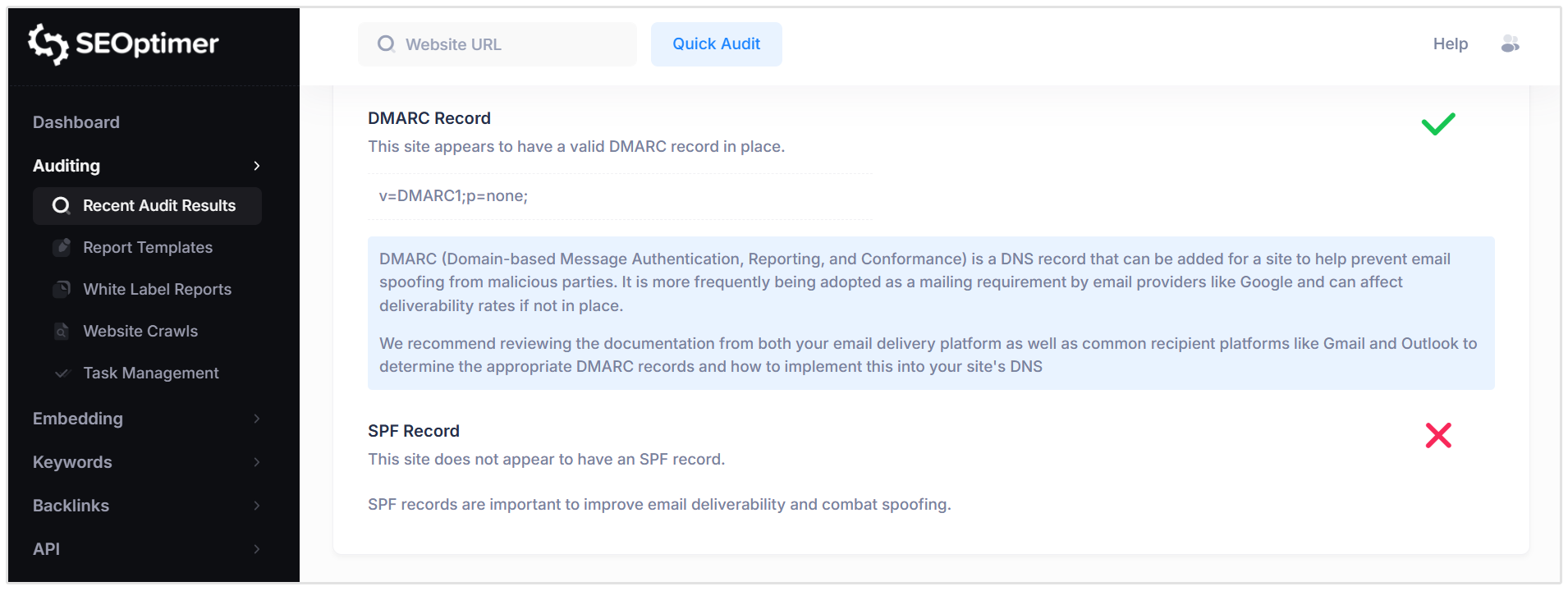Click the search magnifier icon in URL field
1568x591 pixels.
[386, 44]
